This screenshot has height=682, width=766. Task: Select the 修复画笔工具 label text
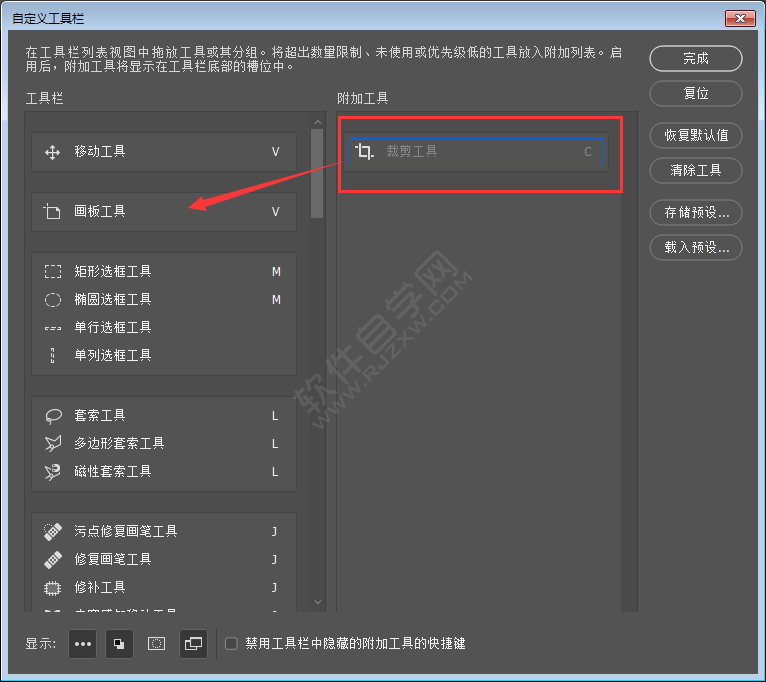point(113,559)
